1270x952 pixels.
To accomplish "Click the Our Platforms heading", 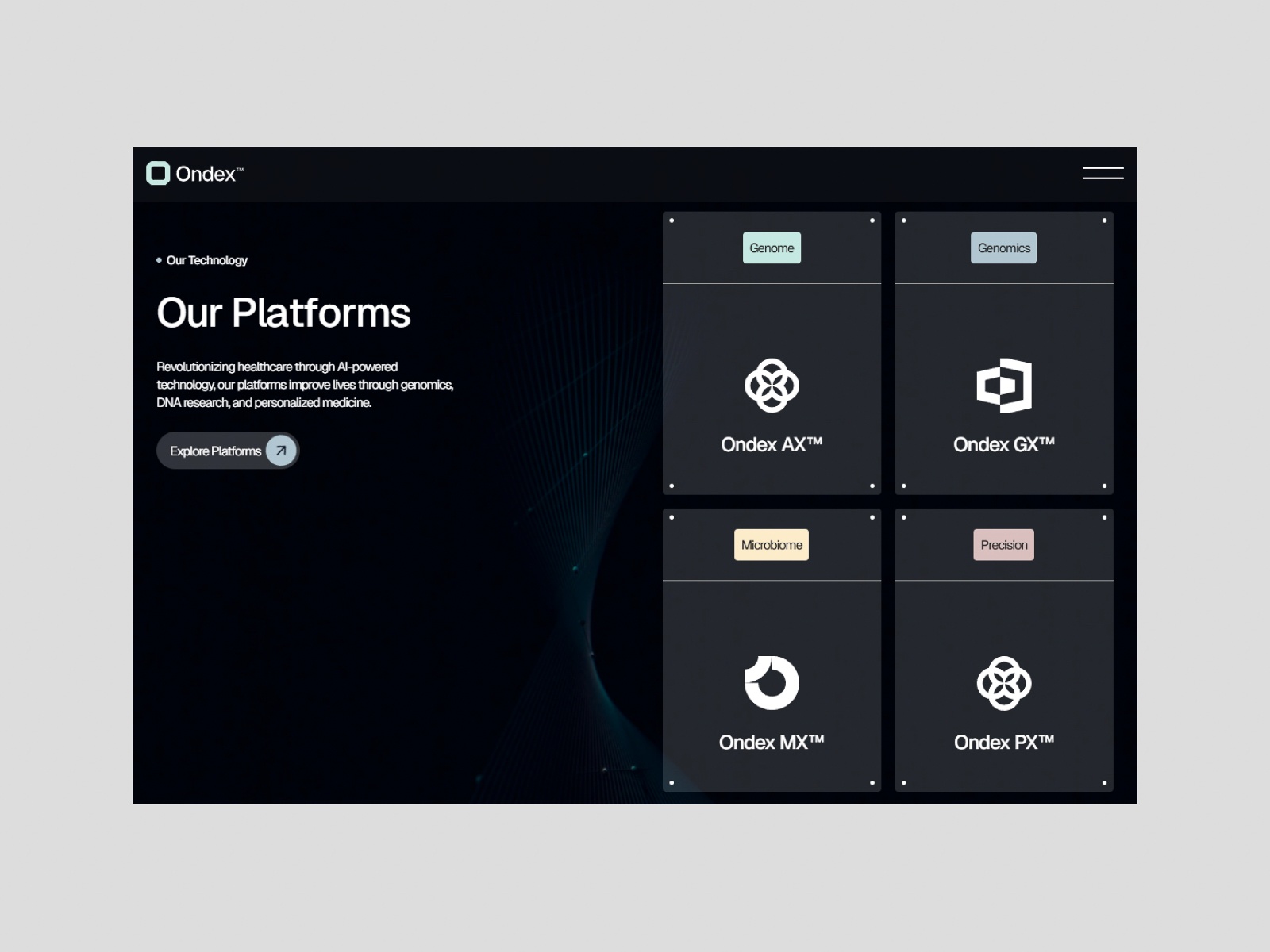I will pyautogui.click(x=283, y=313).
